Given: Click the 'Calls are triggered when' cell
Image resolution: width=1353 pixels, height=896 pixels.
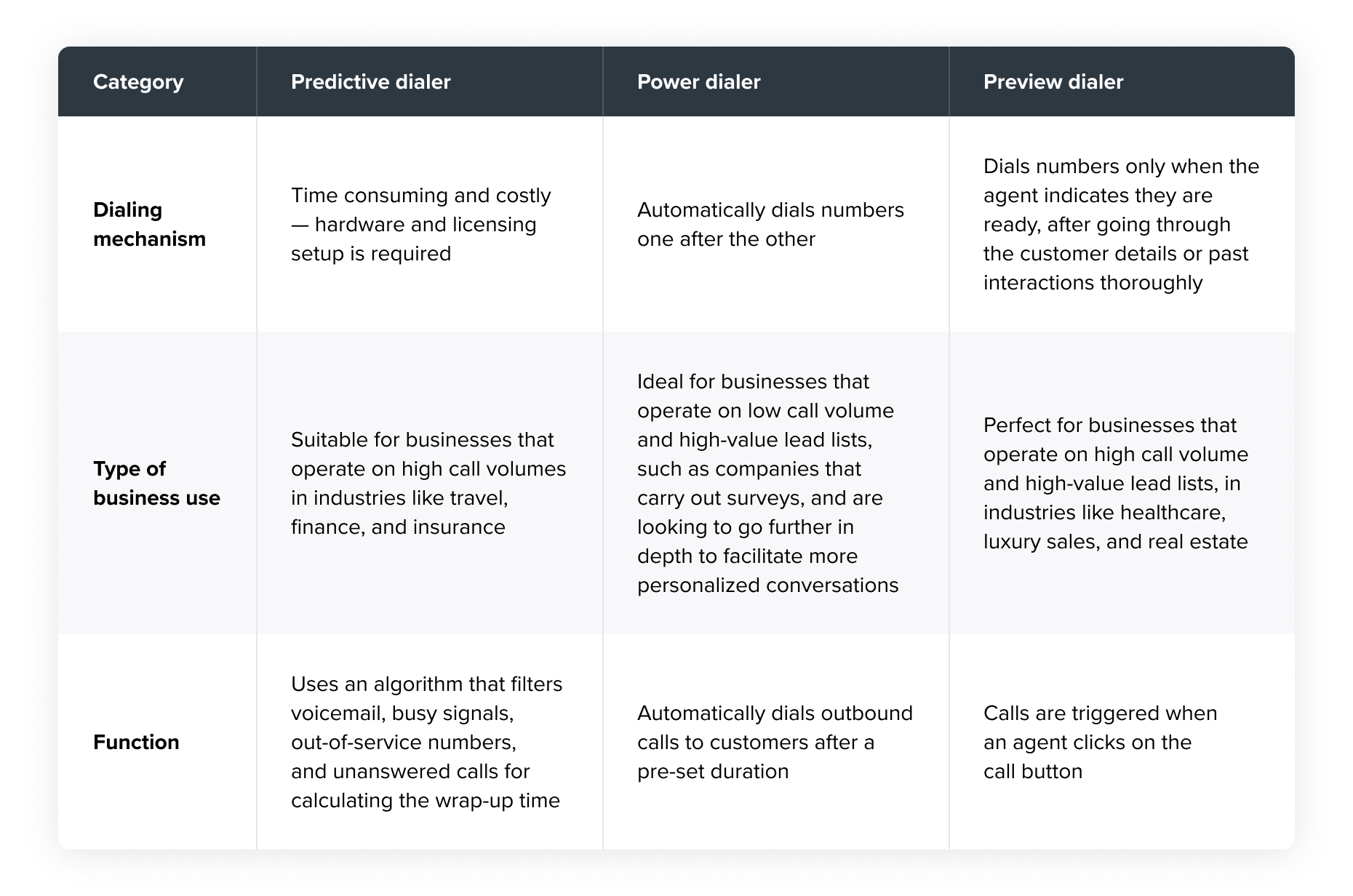Looking at the screenshot, I should click(1100, 742).
